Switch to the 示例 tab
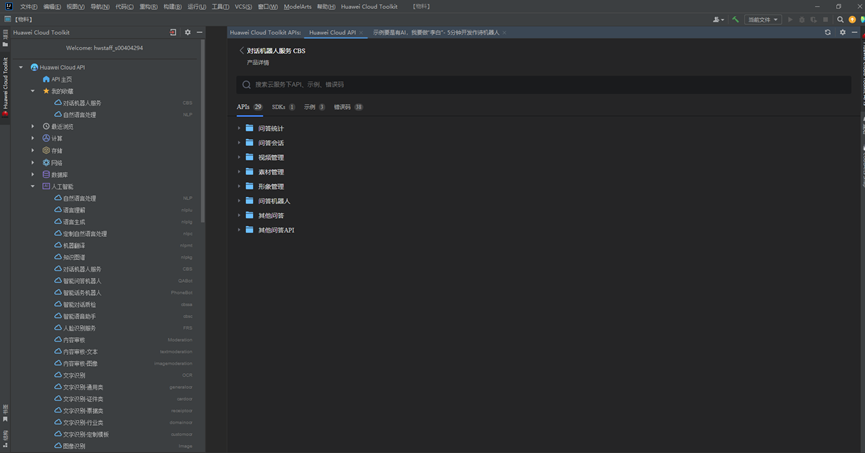Screen dimensions: 865x453 click(x=314, y=107)
